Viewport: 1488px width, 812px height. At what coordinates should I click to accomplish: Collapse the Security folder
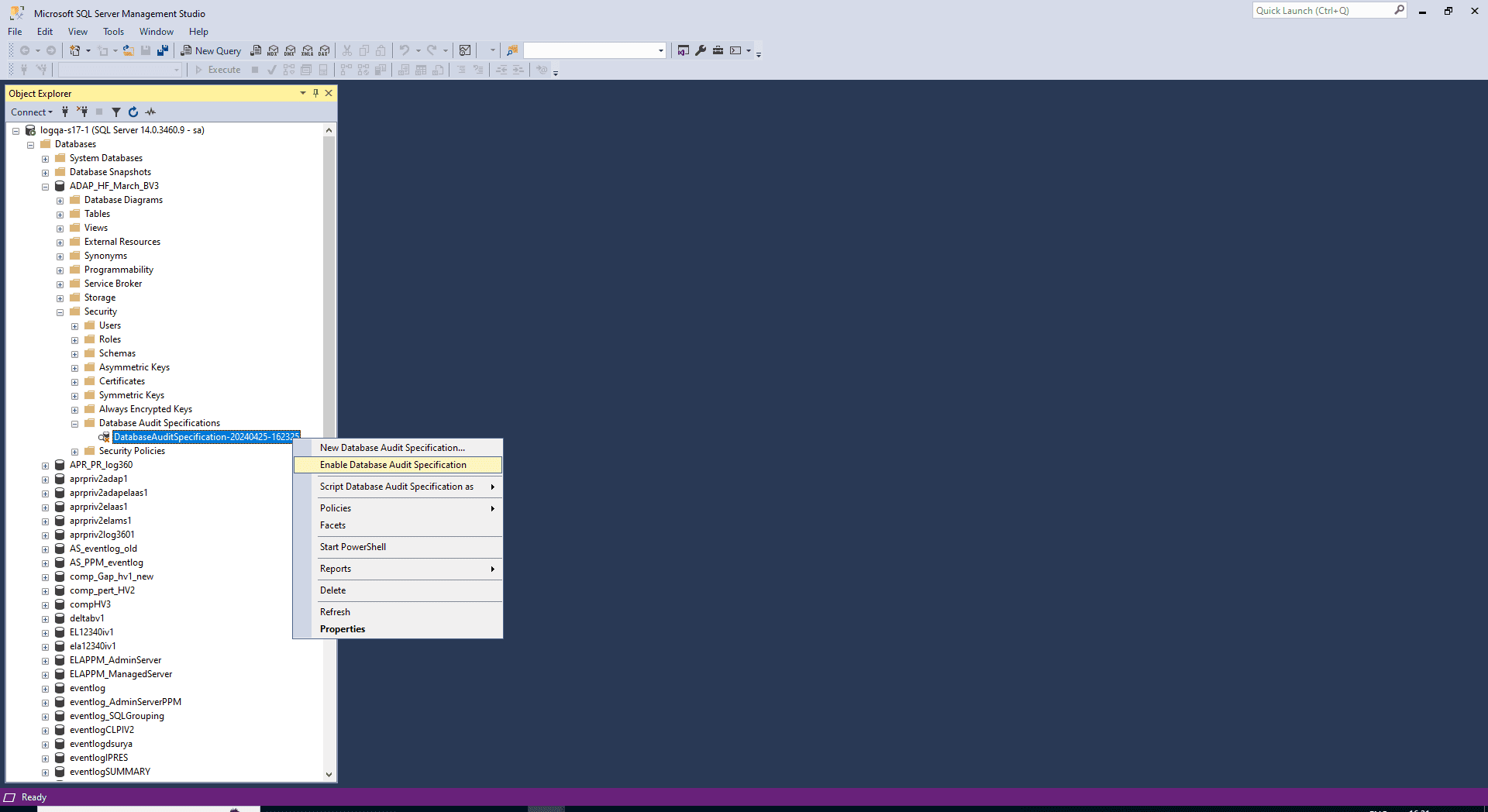[x=60, y=312]
